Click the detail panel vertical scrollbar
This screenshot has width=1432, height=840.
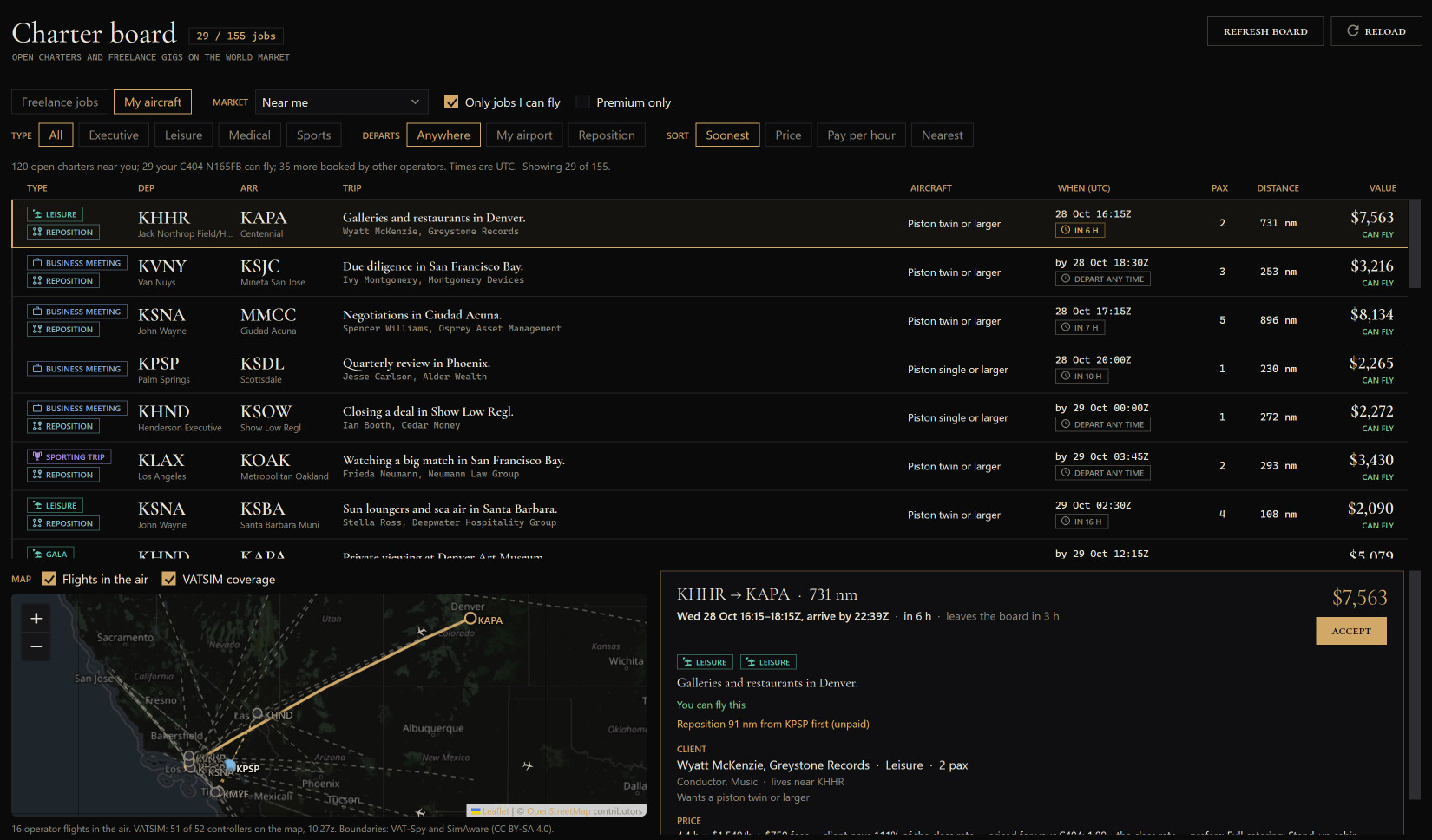click(1415, 686)
